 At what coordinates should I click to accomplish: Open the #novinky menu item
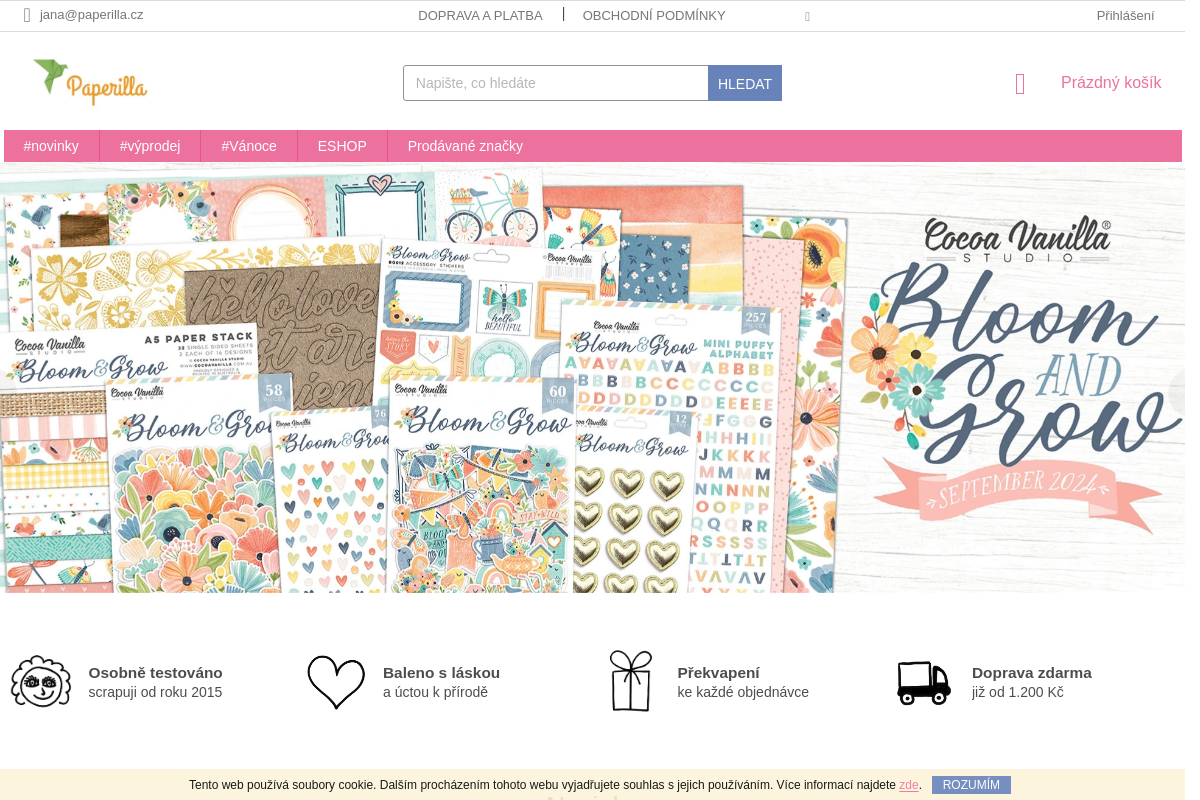[x=51, y=146]
